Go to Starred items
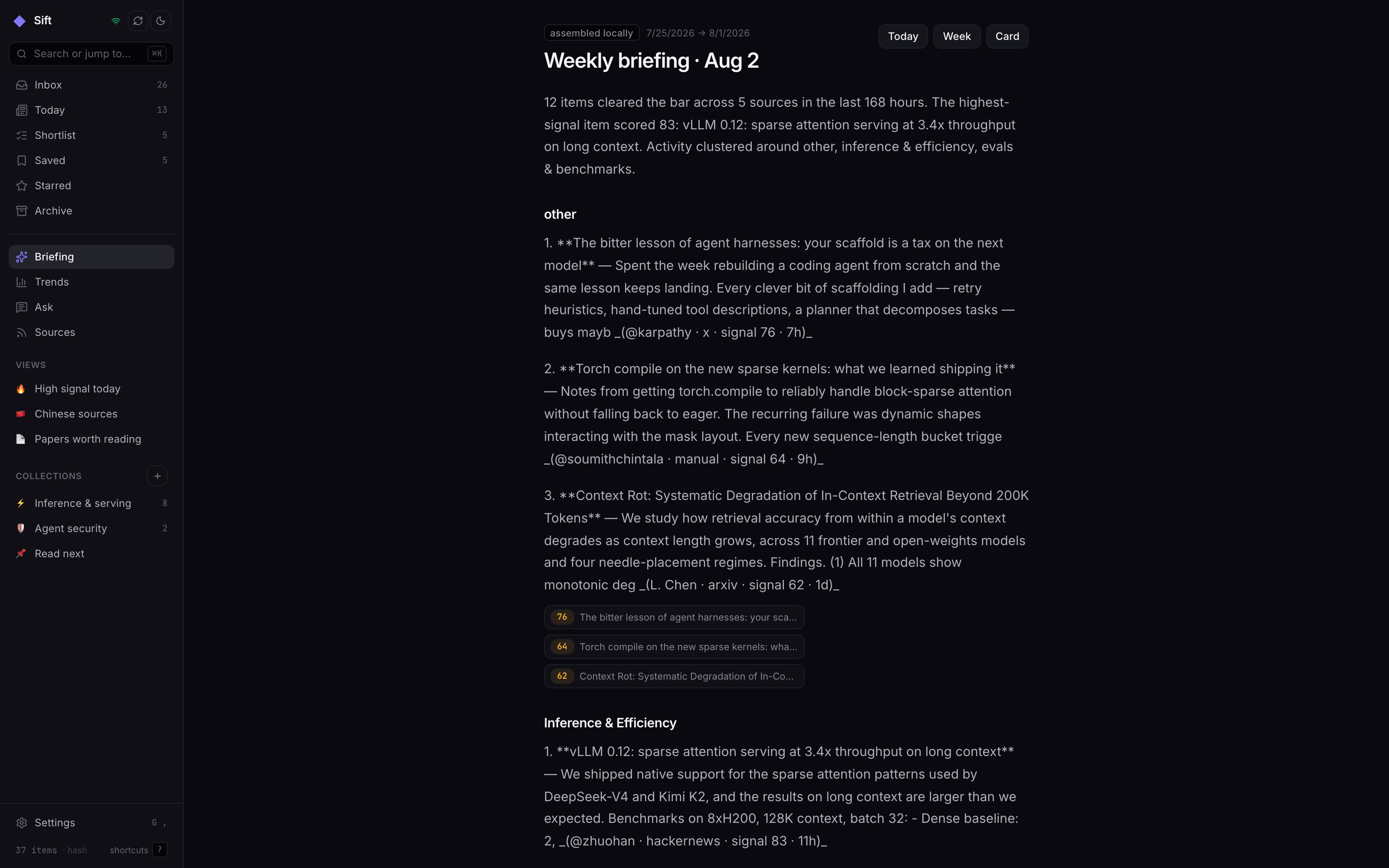Screen dimensions: 1389x868 [x=91, y=186]
